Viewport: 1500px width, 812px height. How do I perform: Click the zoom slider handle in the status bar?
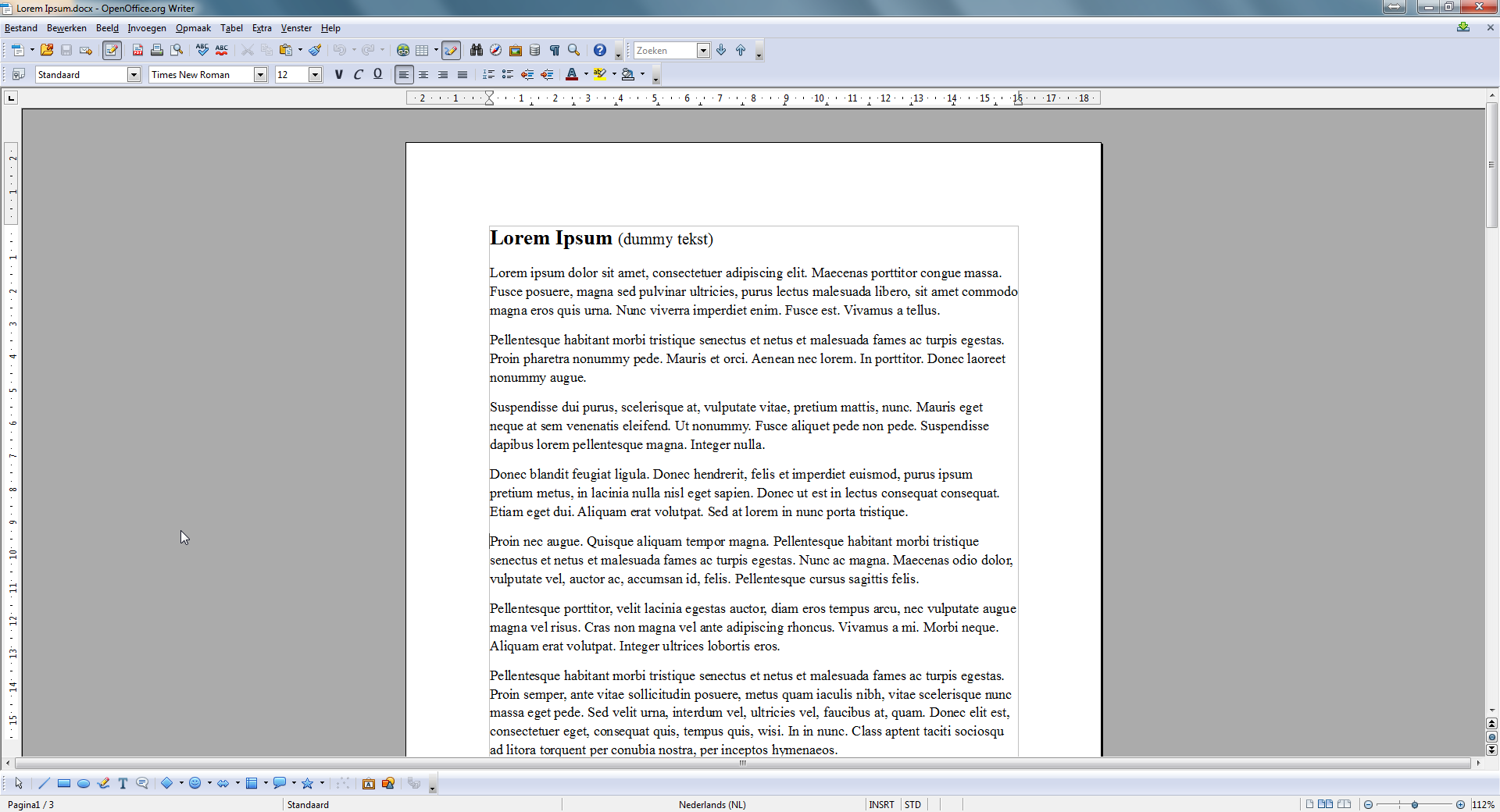click(x=1414, y=805)
